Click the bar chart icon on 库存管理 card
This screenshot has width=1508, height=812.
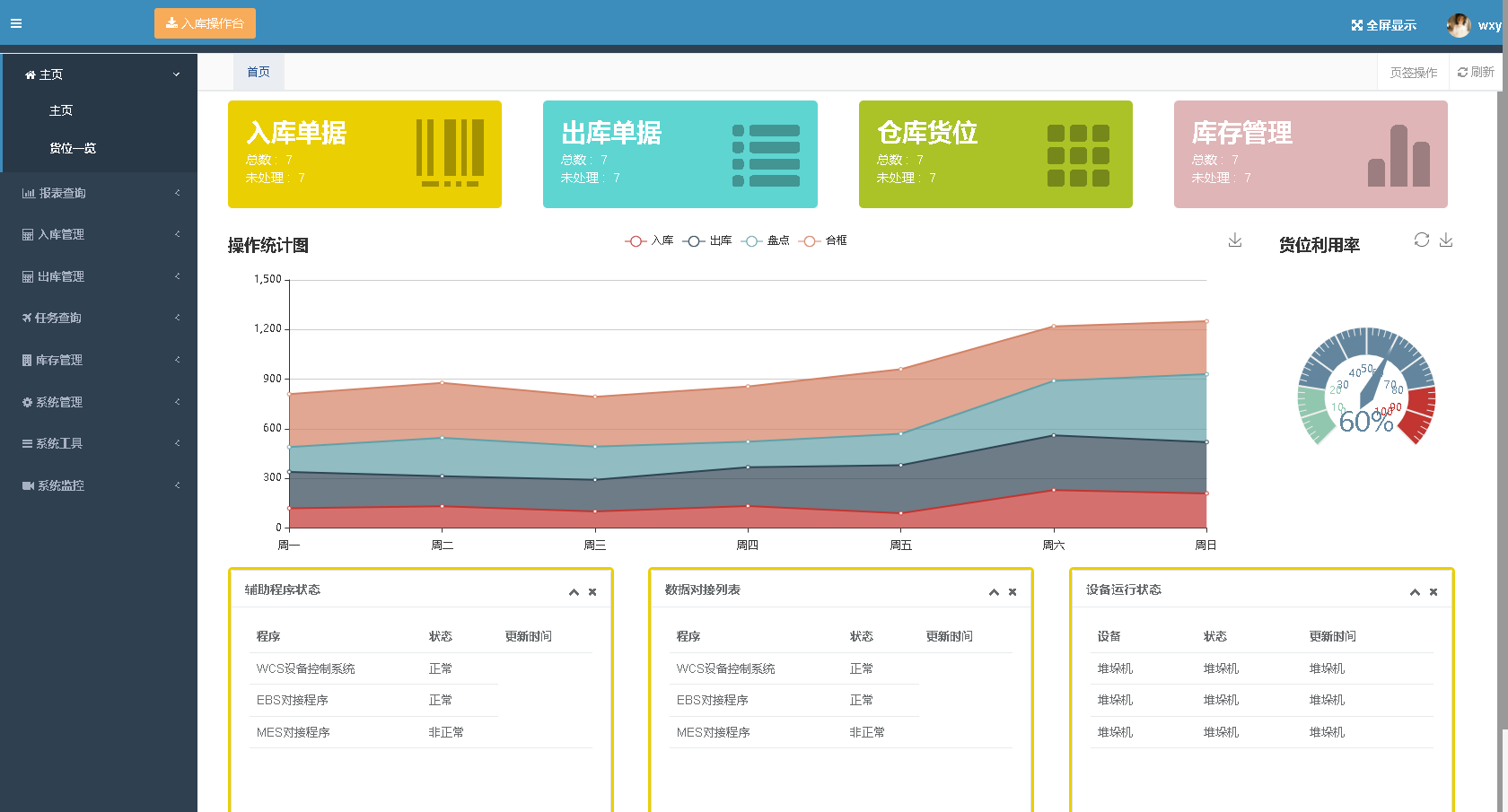point(1398,155)
